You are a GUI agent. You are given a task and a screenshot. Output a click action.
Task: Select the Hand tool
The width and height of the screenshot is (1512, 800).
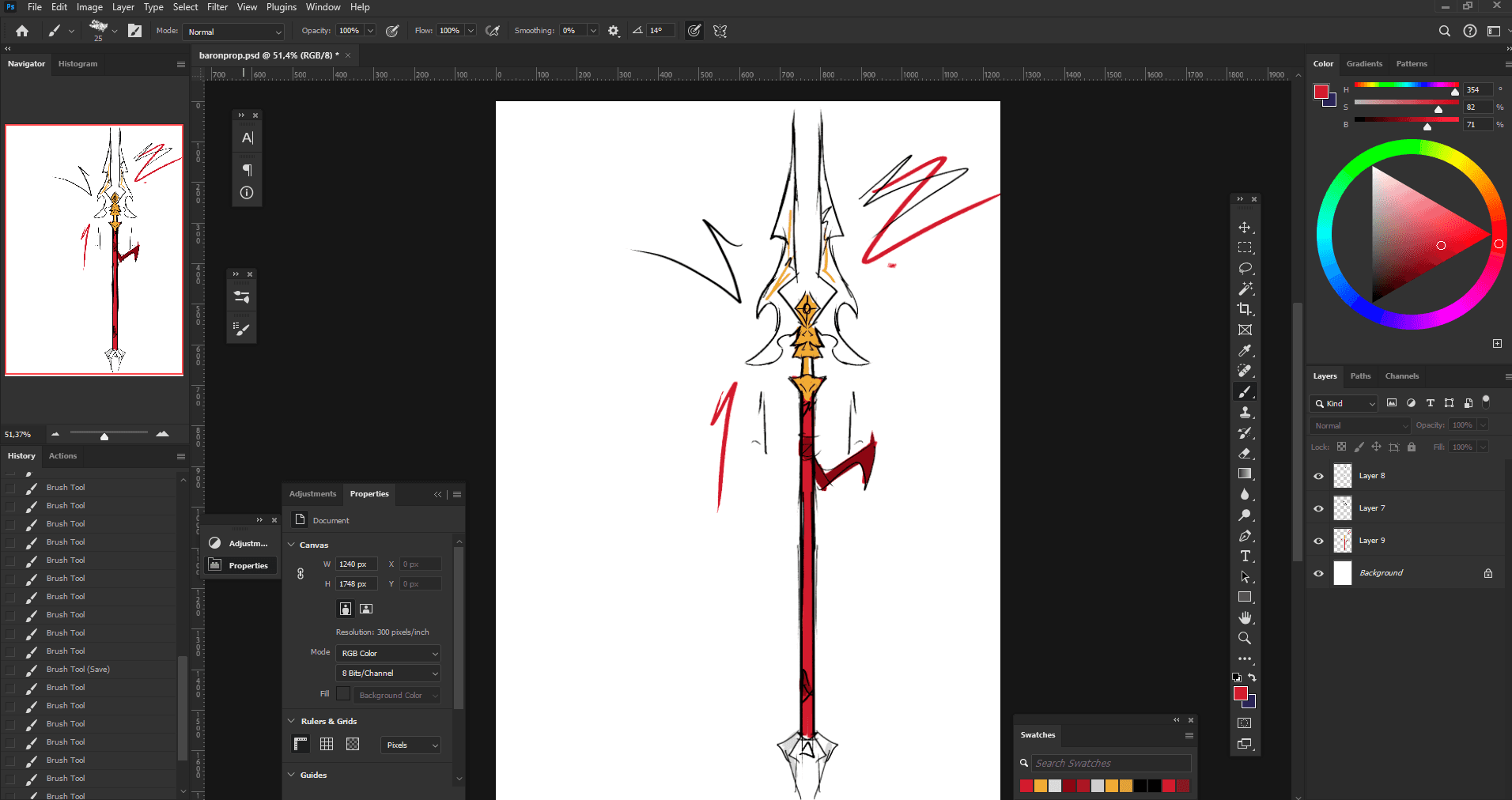(1245, 617)
